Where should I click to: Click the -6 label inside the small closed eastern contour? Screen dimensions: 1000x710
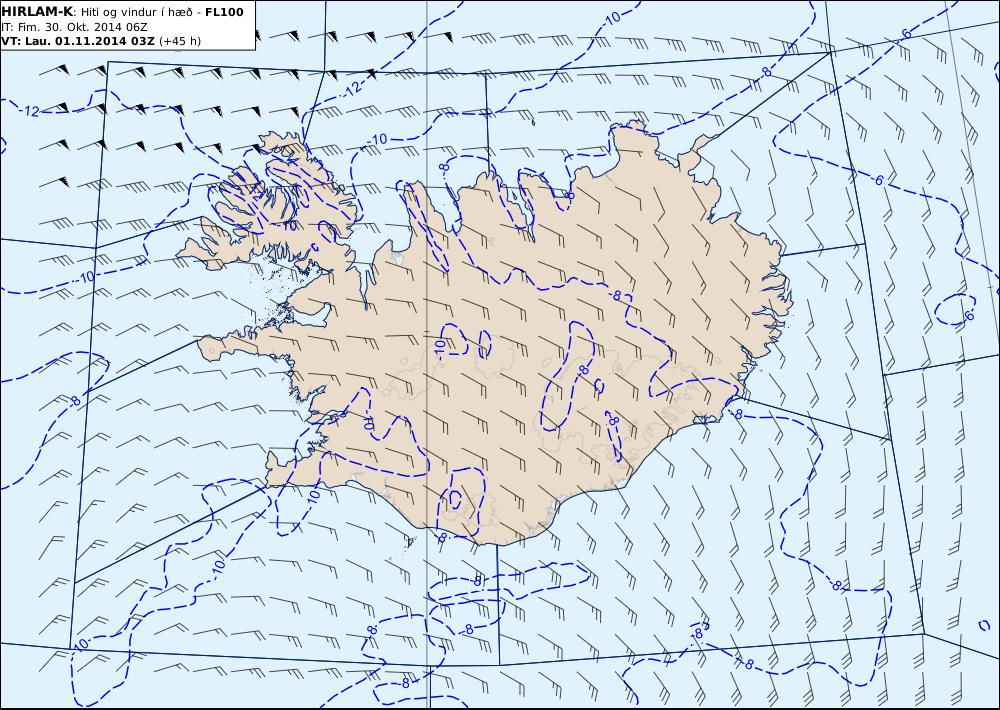(x=968, y=315)
